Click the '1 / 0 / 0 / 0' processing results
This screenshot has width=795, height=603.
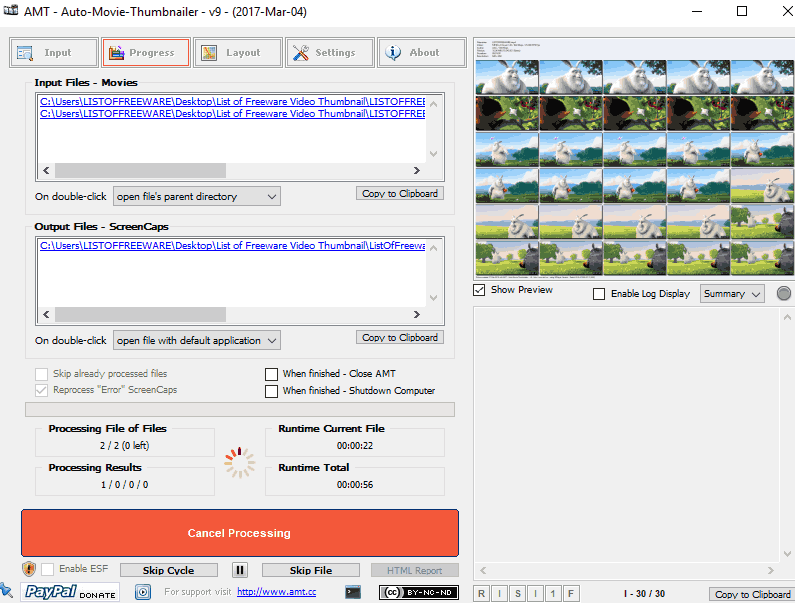124,485
